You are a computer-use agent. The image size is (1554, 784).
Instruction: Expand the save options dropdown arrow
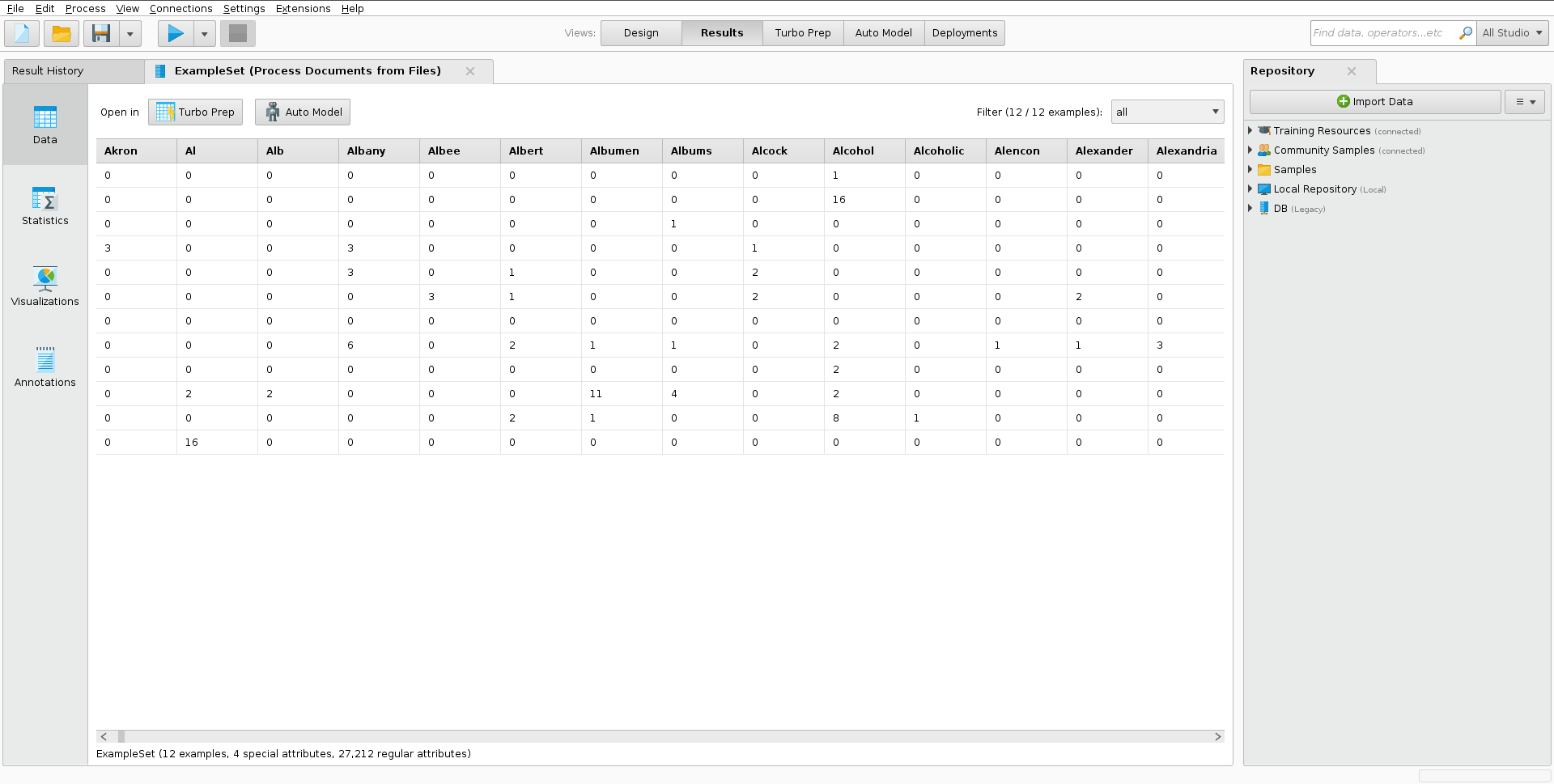pos(129,33)
